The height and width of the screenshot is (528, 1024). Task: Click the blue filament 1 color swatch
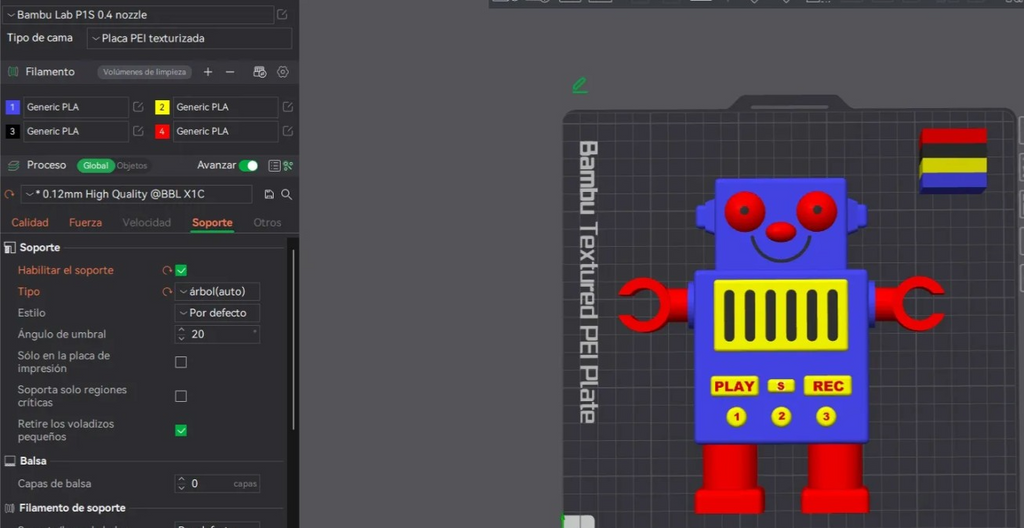(x=12, y=107)
